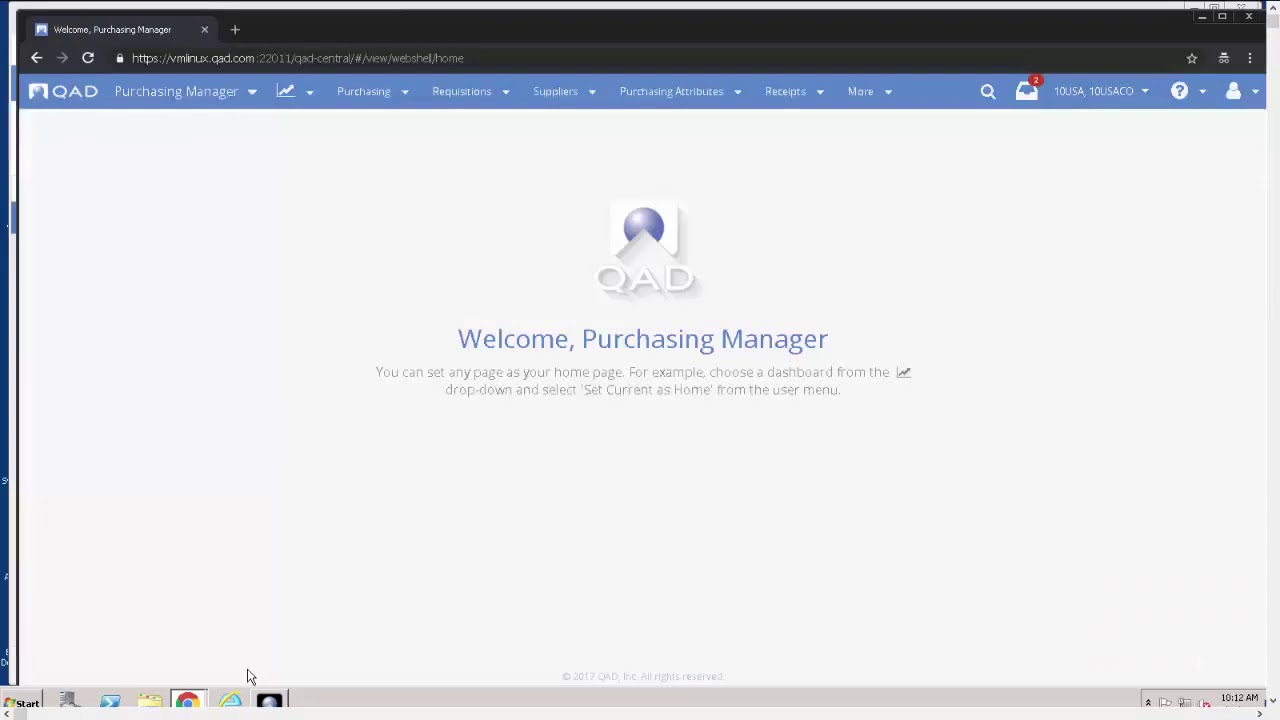
Task: Expand the help menu arrow
Action: 1203,92
